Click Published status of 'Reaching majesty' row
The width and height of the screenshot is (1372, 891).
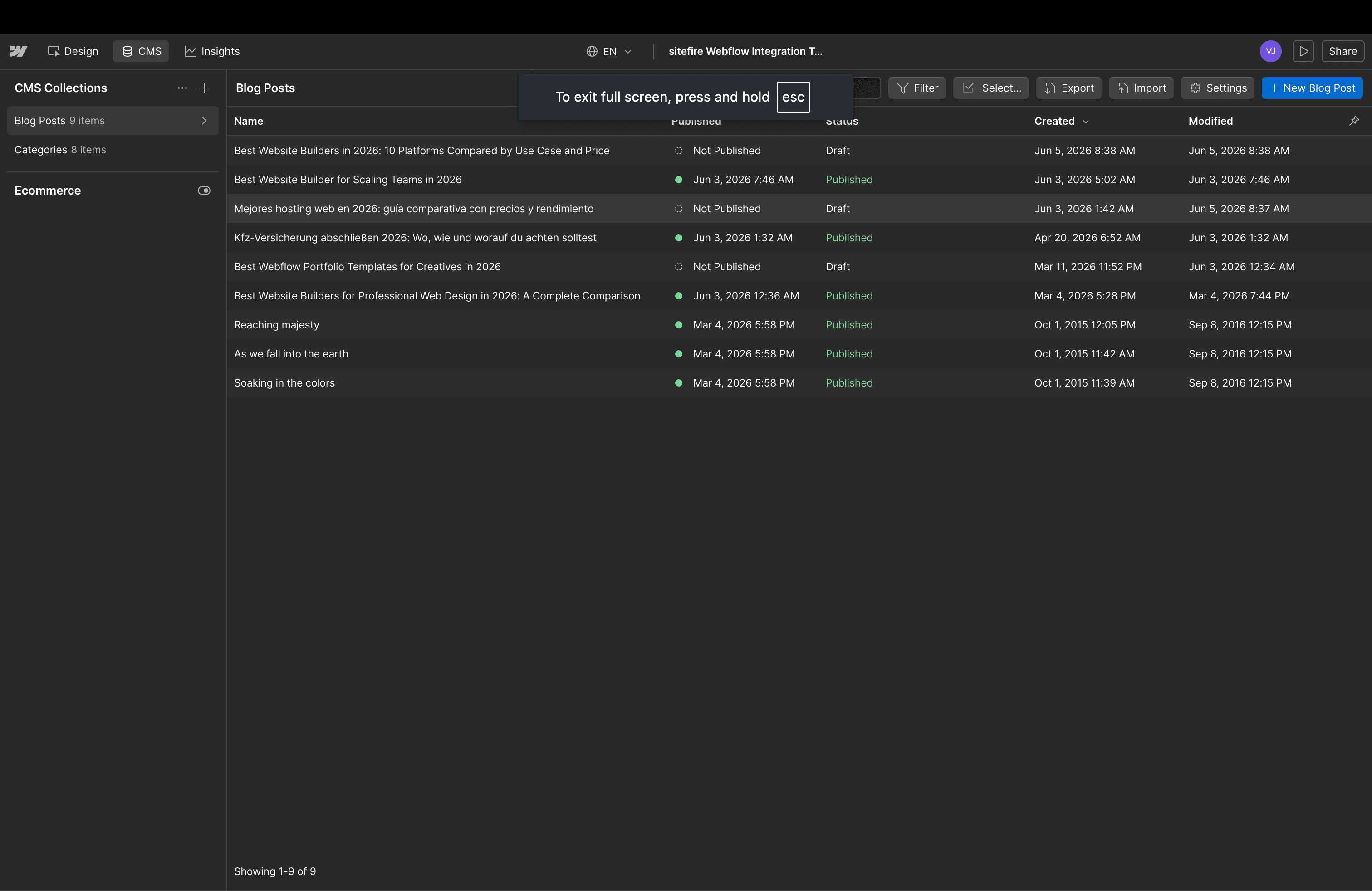click(x=848, y=325)
